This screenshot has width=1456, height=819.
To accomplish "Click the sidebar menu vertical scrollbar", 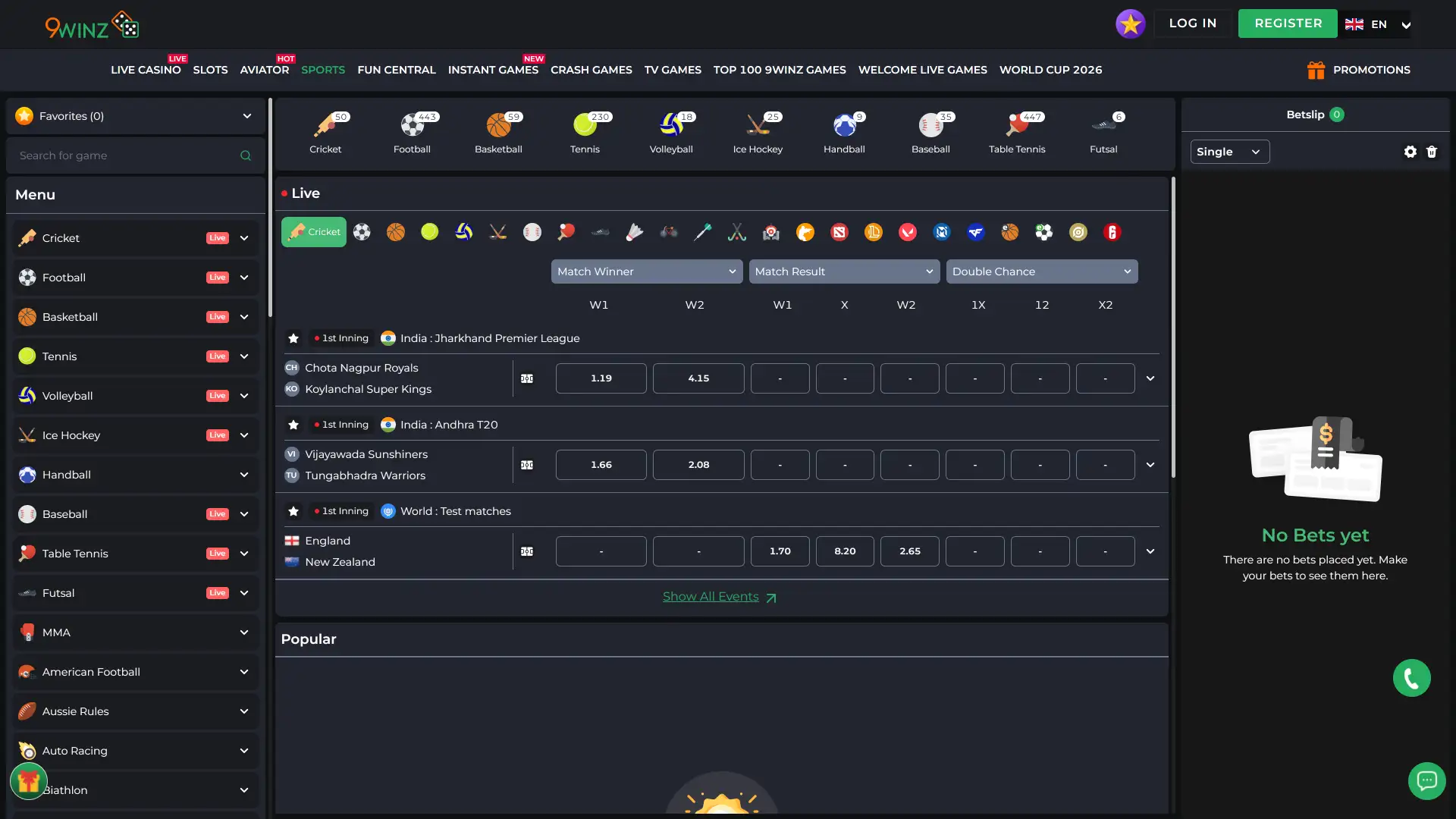I will (x=270, y=207).
